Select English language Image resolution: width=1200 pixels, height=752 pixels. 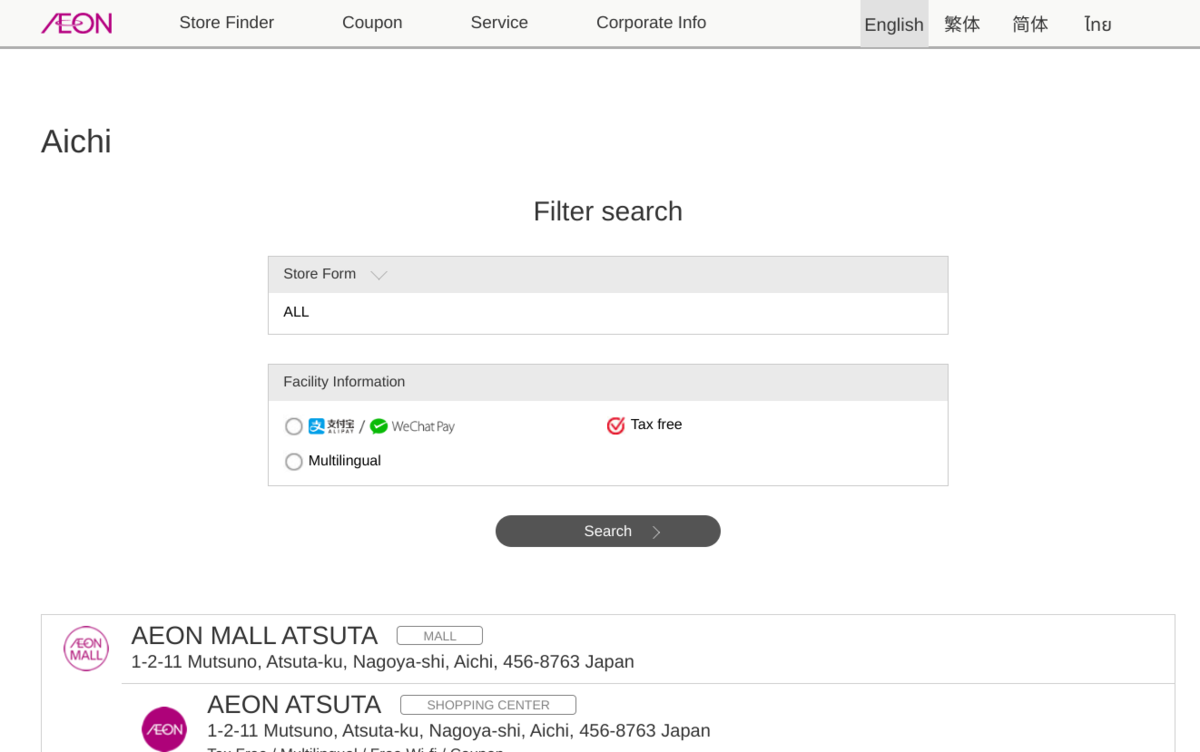pyautogui.click(x=894, y=24)
